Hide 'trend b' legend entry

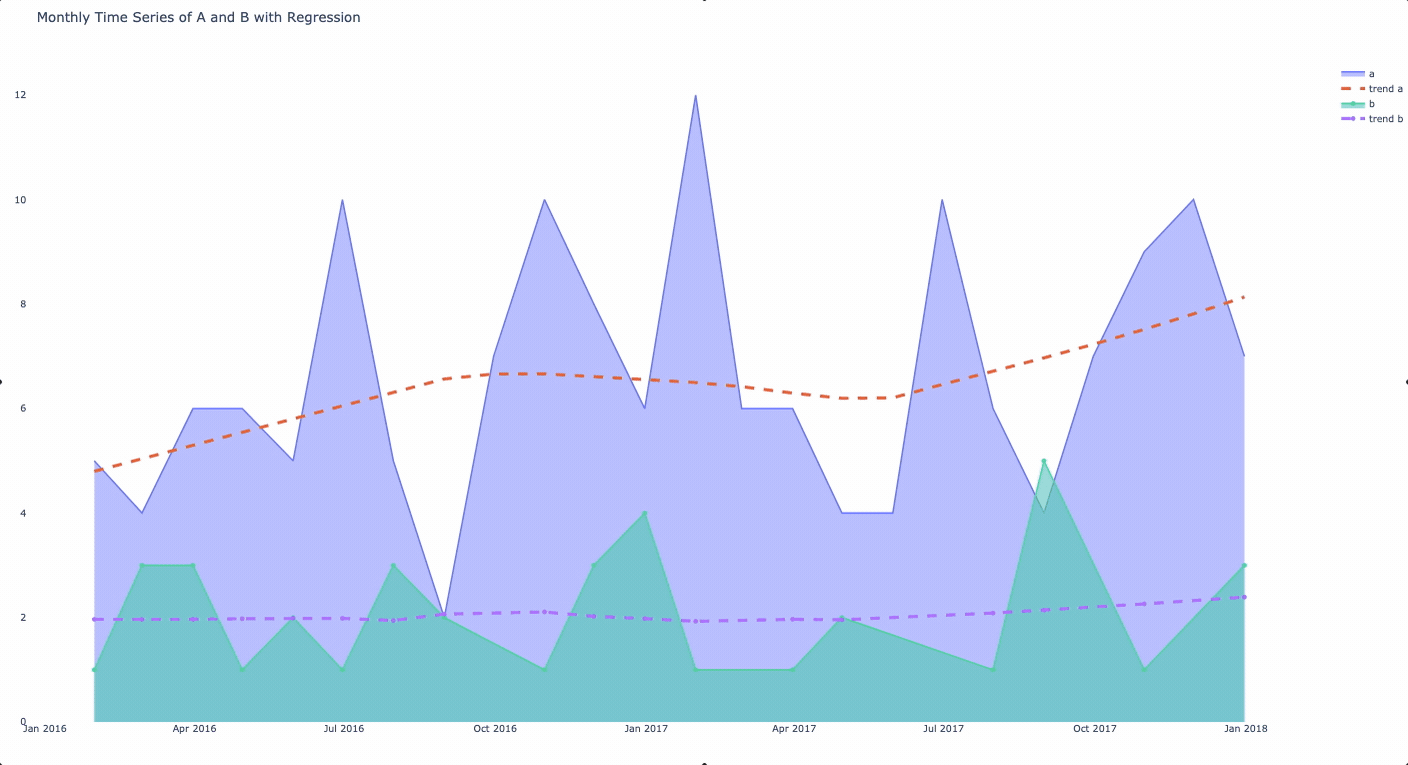pos(1372,119)
